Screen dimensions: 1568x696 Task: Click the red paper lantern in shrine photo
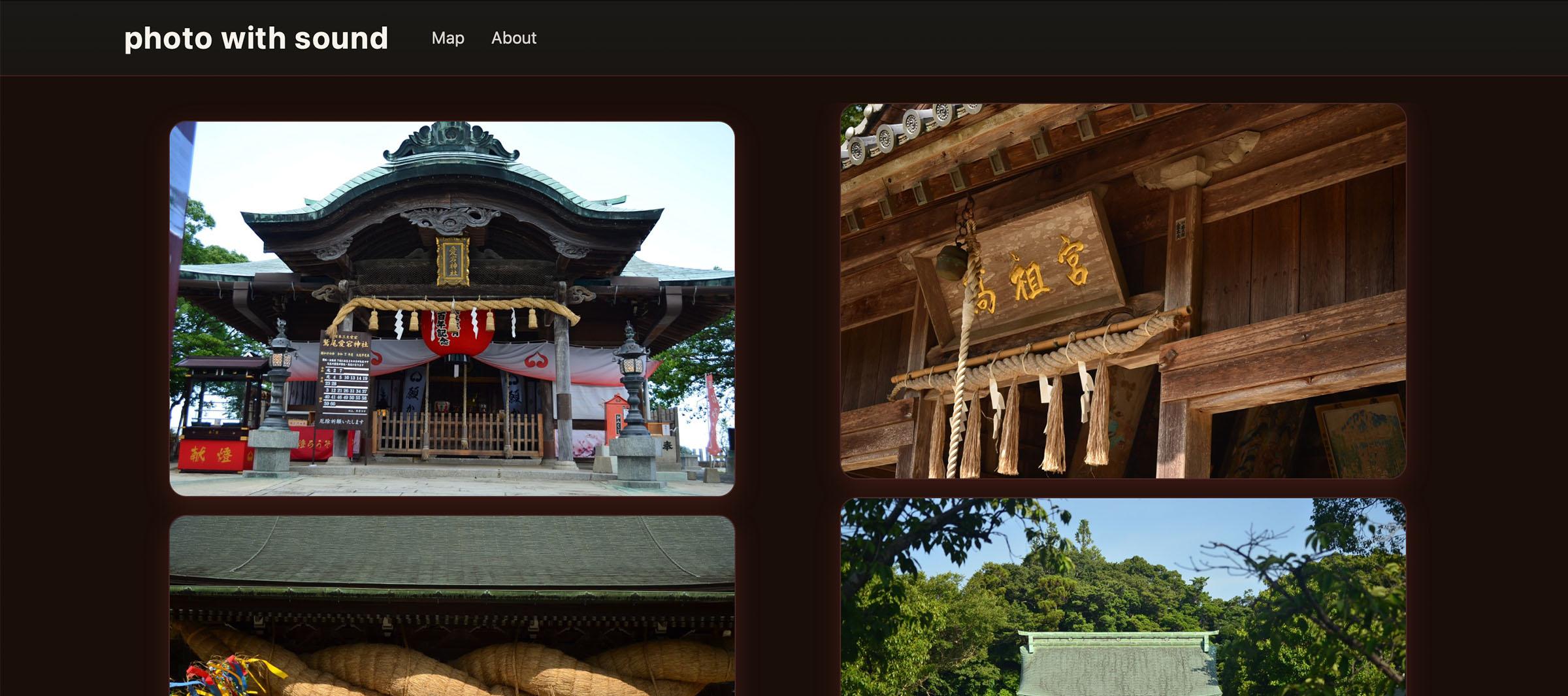(x=456, y=332)
